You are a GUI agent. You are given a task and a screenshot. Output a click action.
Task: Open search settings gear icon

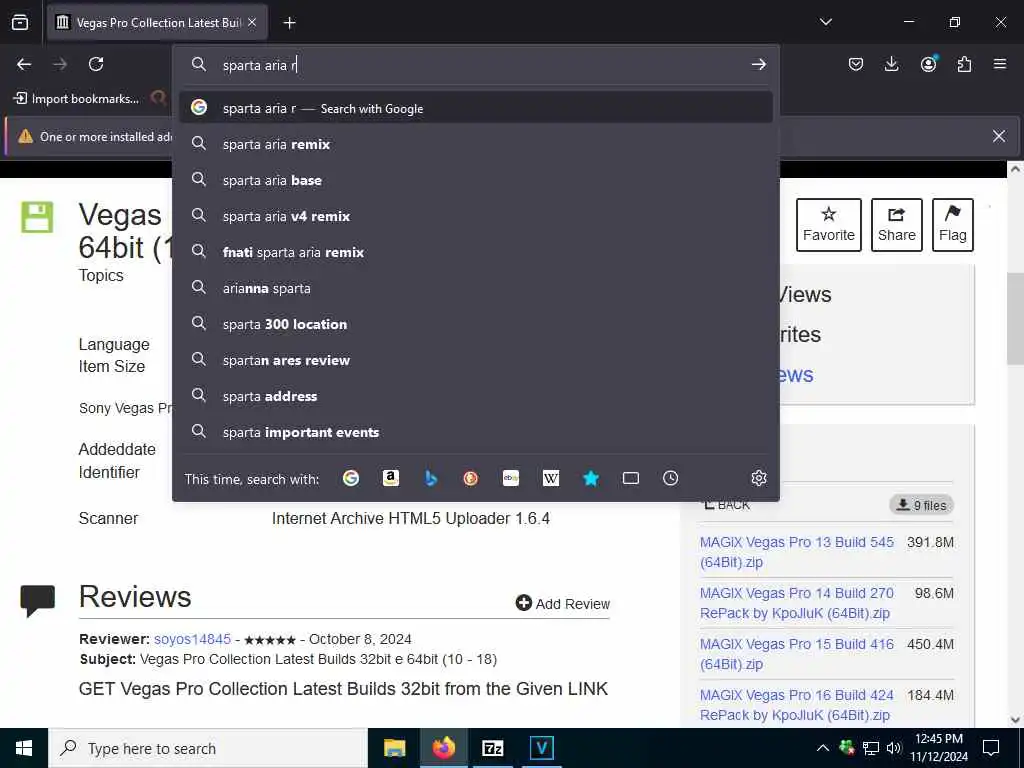(x=758, y=478)
